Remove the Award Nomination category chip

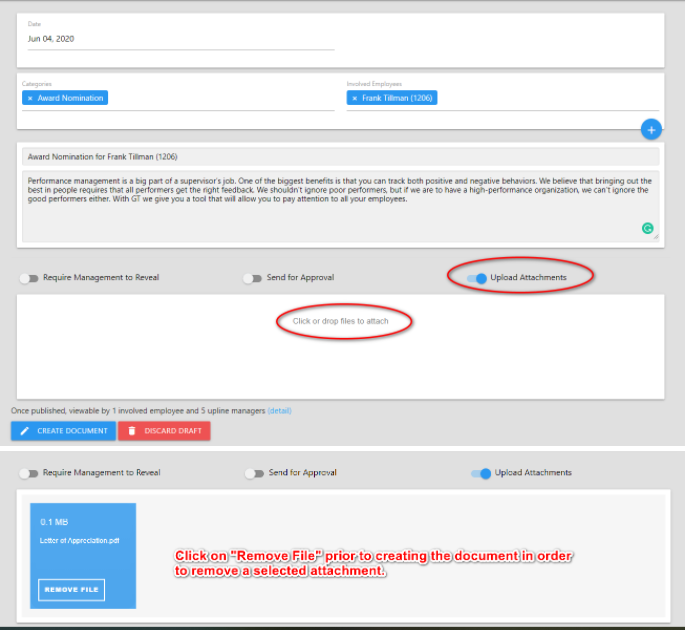(x=30, y=98)
